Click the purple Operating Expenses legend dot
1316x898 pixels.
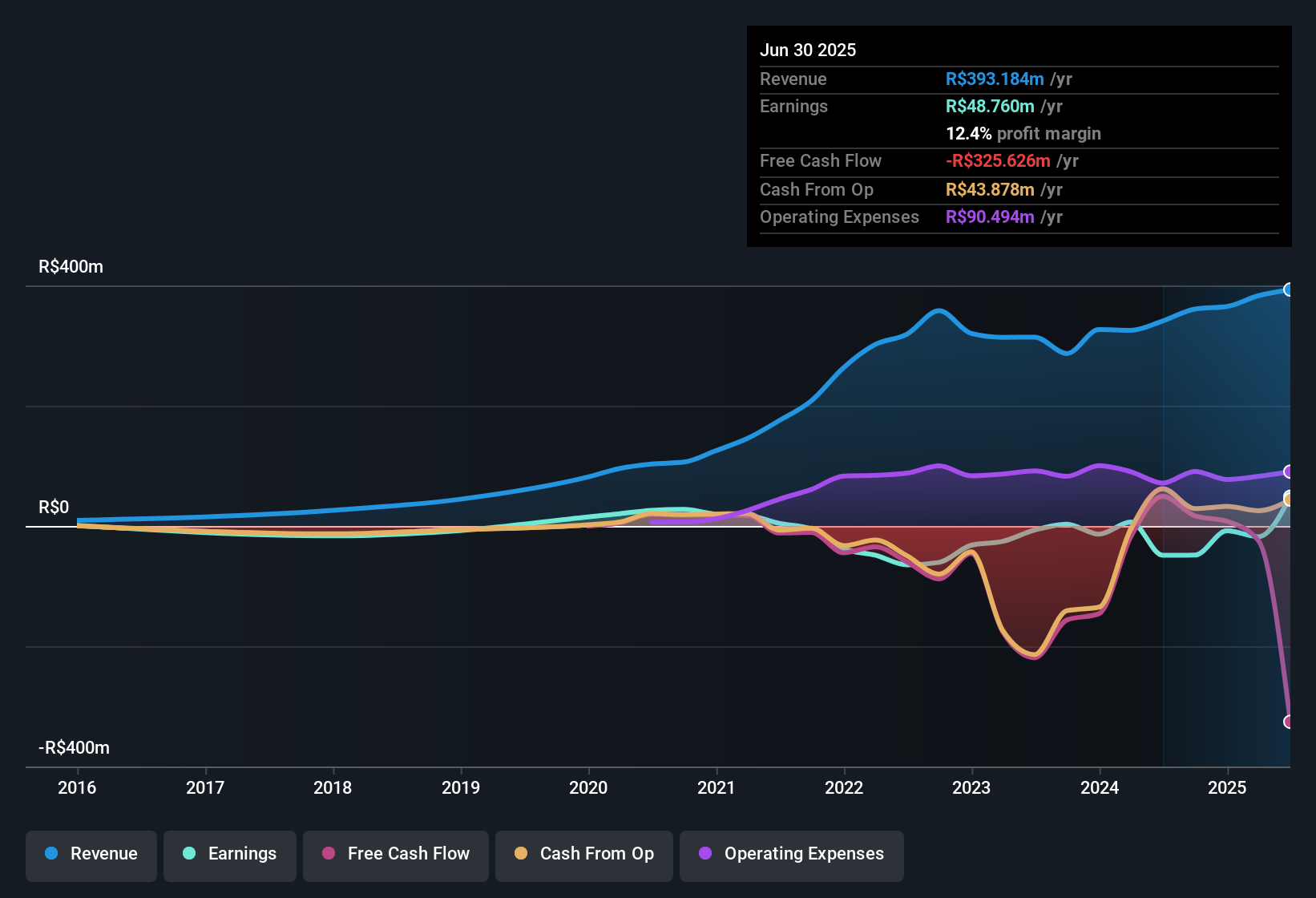click(705, 854)
